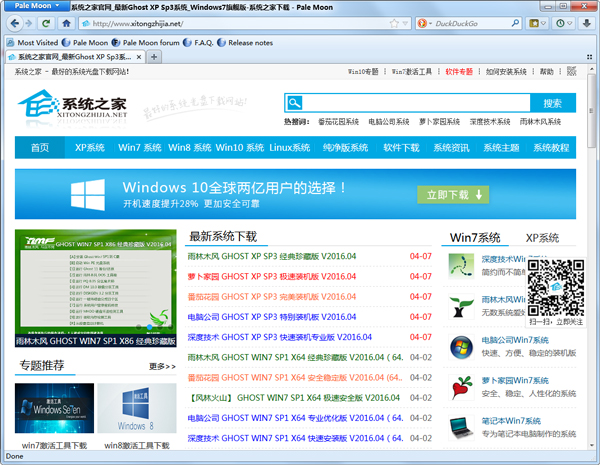Screen dimensions: 600x465
Task: Switch to the Win7系统 sidebar tab
Action: click(x=475, y=238)
